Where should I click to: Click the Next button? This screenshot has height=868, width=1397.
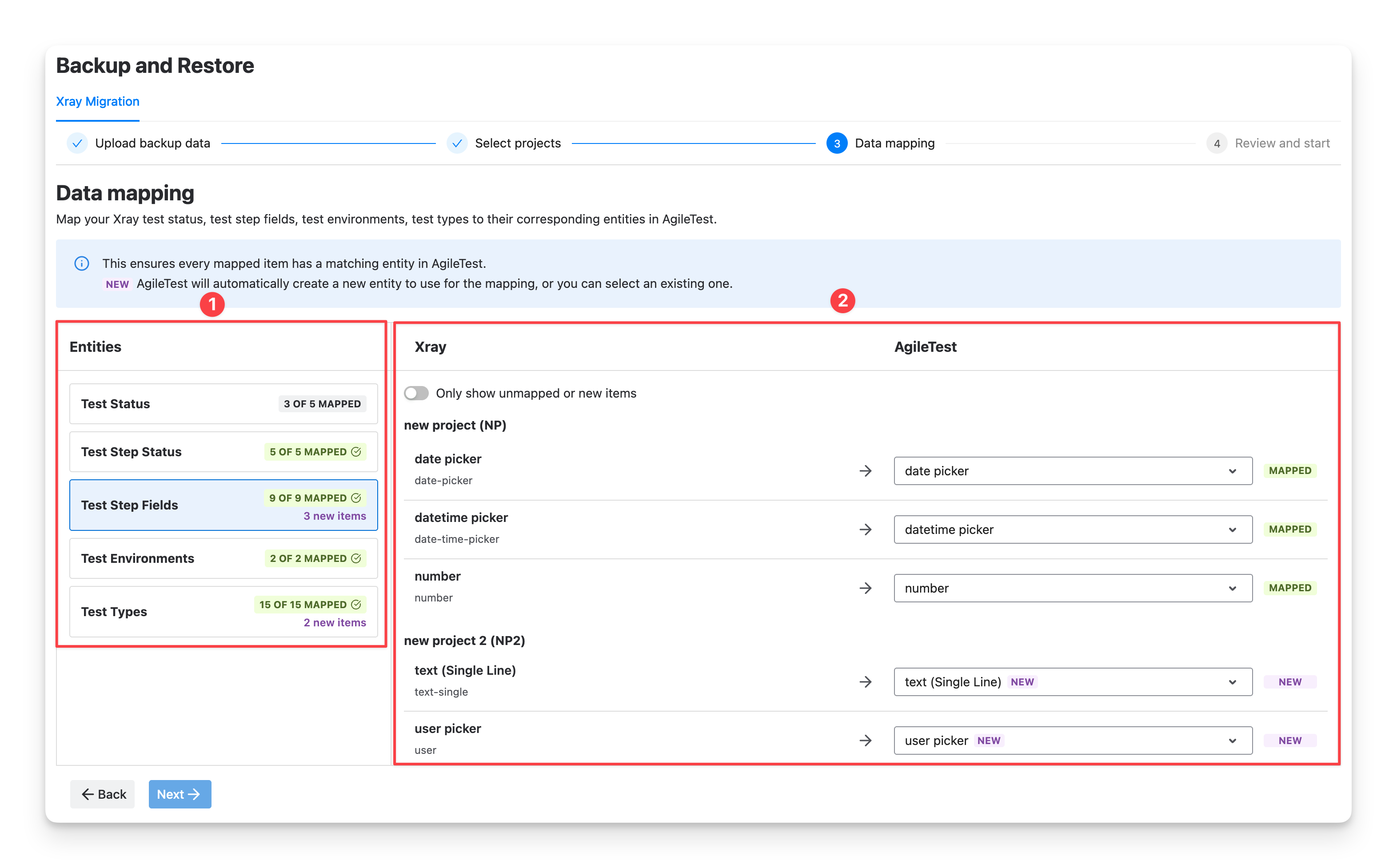[x=180, y=794]
